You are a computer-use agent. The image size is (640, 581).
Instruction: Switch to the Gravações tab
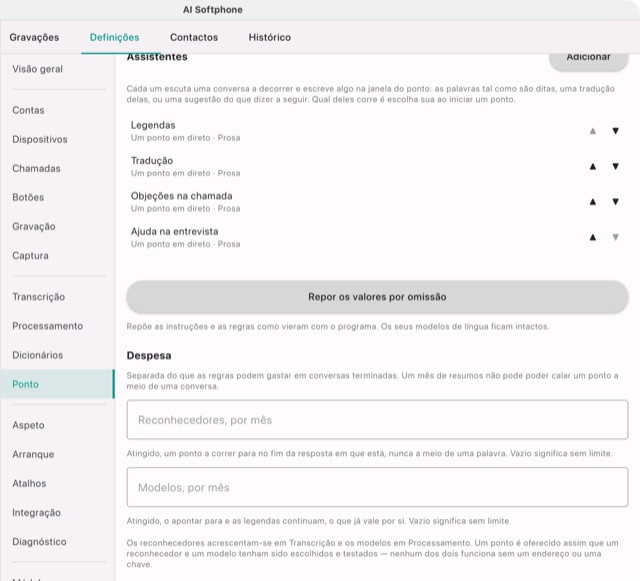tap(34, 37)
